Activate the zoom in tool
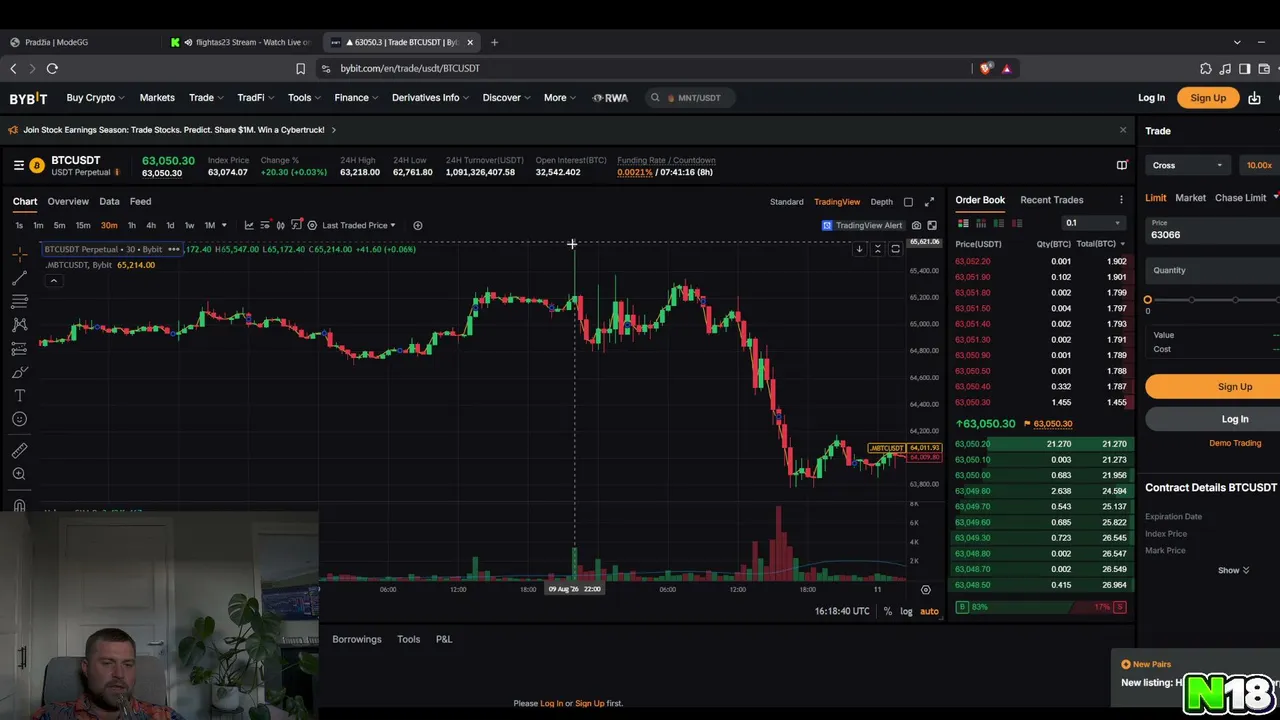 19,474
